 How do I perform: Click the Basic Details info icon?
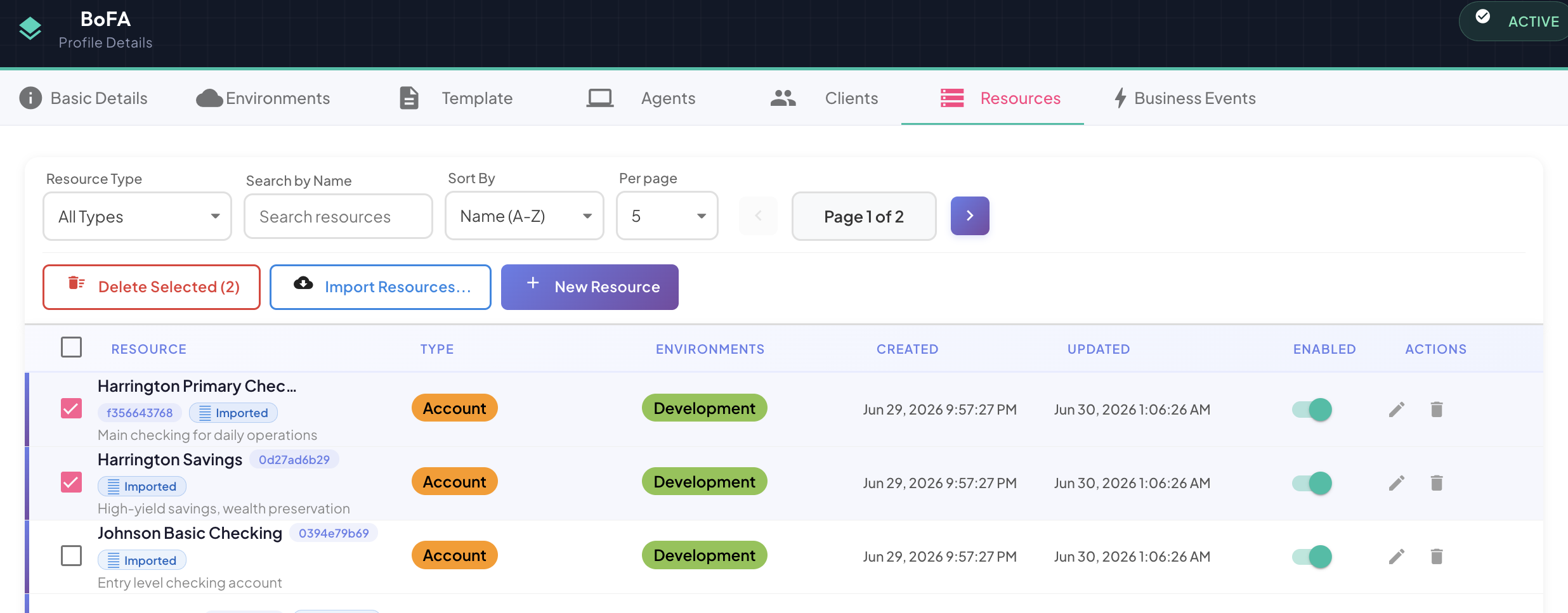(30, 98)
